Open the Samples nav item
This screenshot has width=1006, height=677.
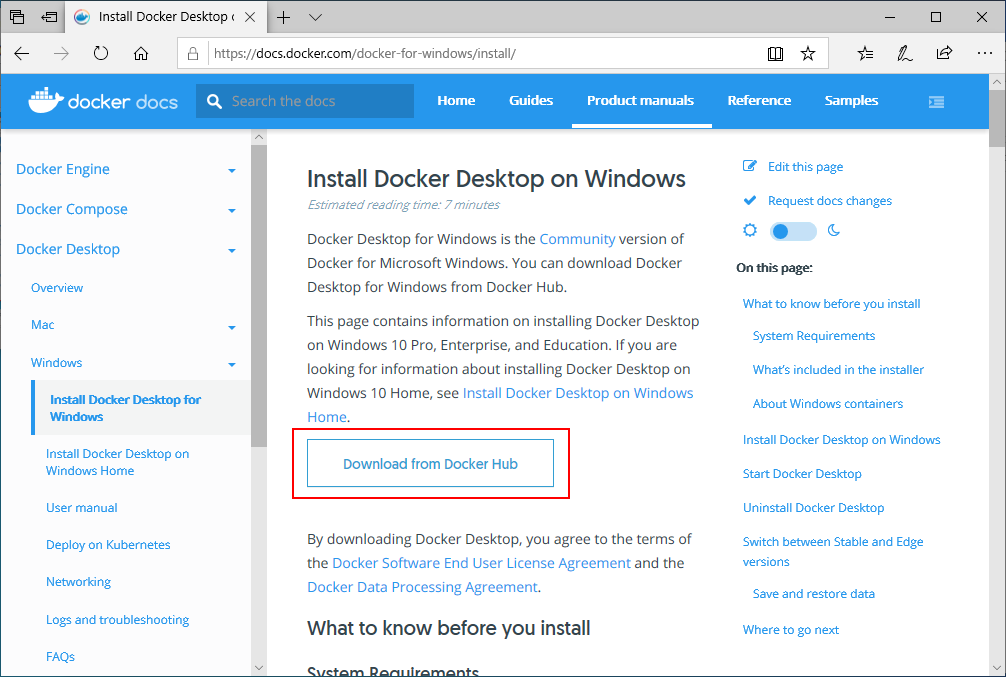point(851,100)
